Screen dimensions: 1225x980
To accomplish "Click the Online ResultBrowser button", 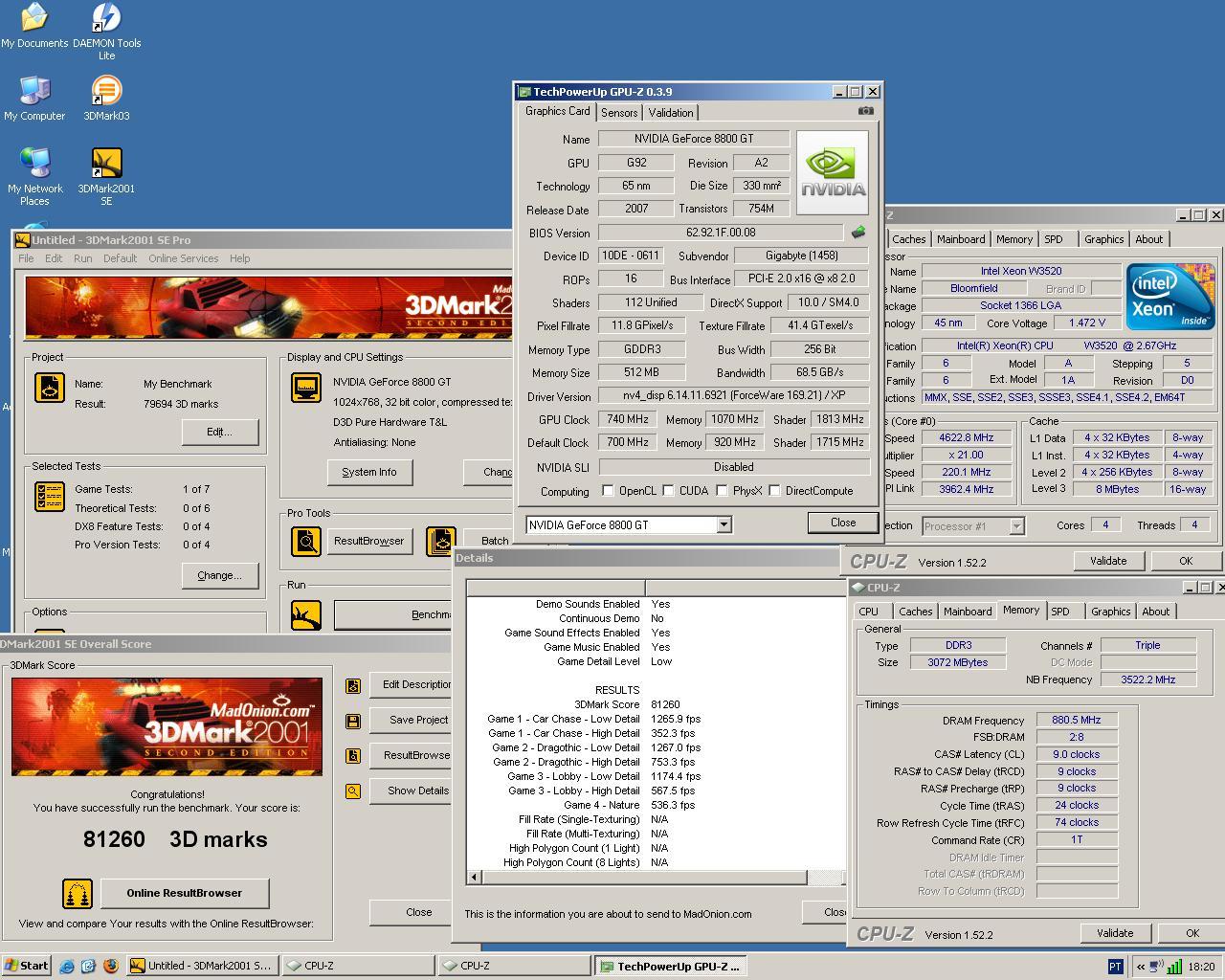I will coord(185,893).
